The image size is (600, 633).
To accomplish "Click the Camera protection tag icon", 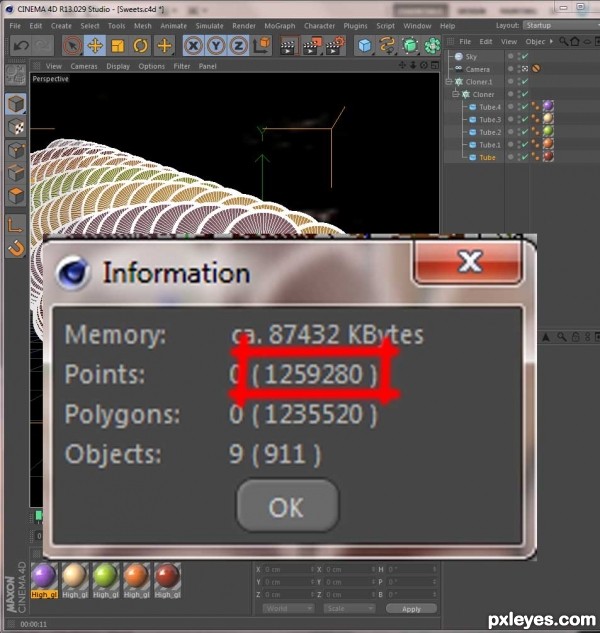I will point(536,69).
